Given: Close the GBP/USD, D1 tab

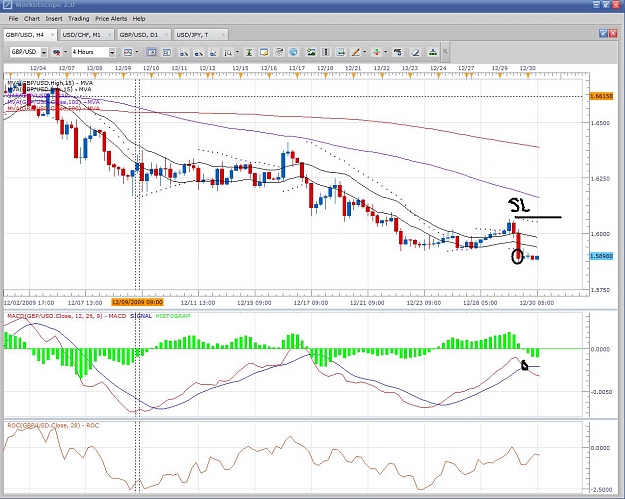Looking at the screenshot, I should click(x=166, y=35).
